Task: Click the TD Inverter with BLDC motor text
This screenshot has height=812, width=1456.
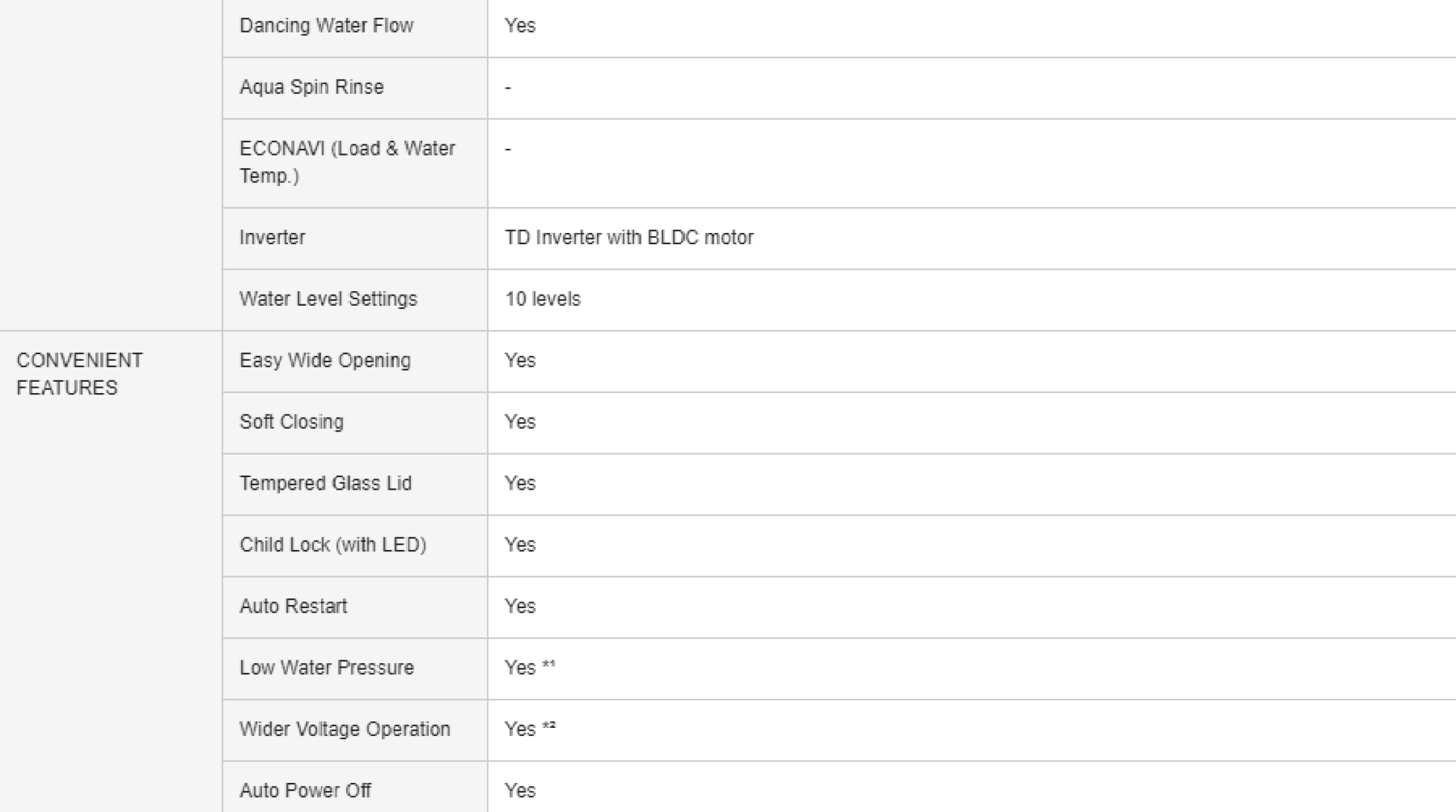Action: [629, 238]
